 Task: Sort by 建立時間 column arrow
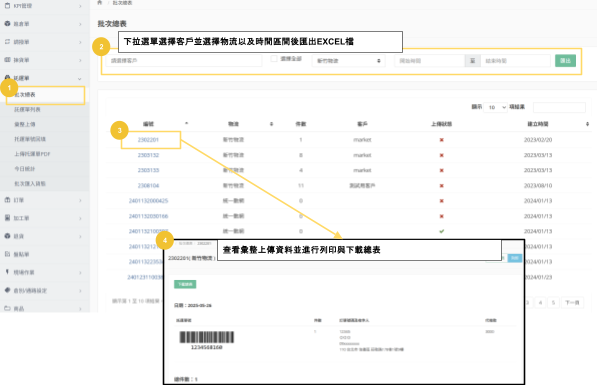coord(587,124)
